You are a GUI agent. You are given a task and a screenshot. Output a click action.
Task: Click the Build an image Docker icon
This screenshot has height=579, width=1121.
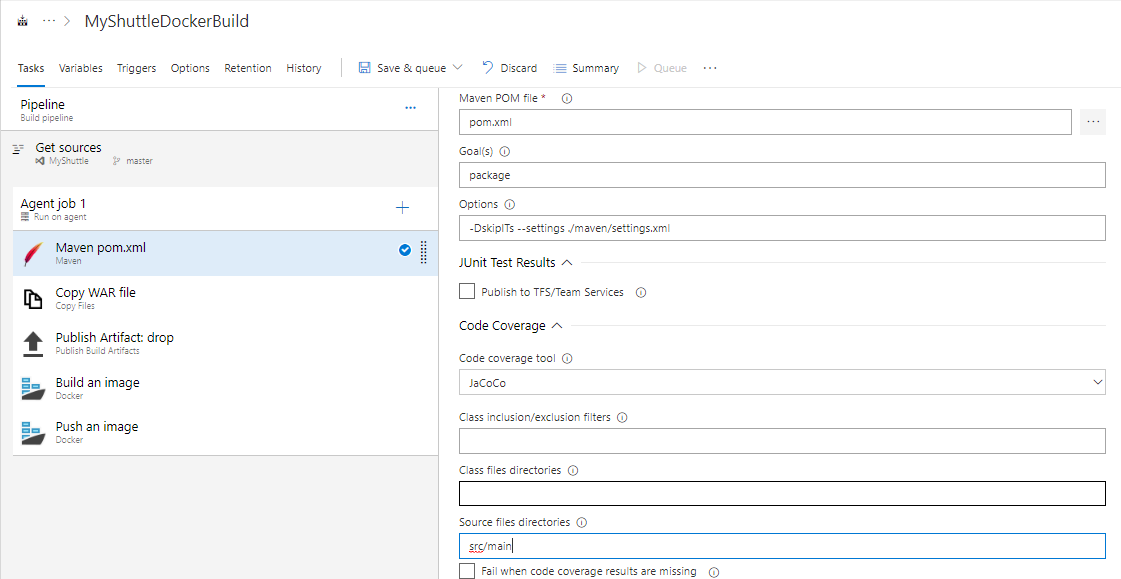(33, 389)
